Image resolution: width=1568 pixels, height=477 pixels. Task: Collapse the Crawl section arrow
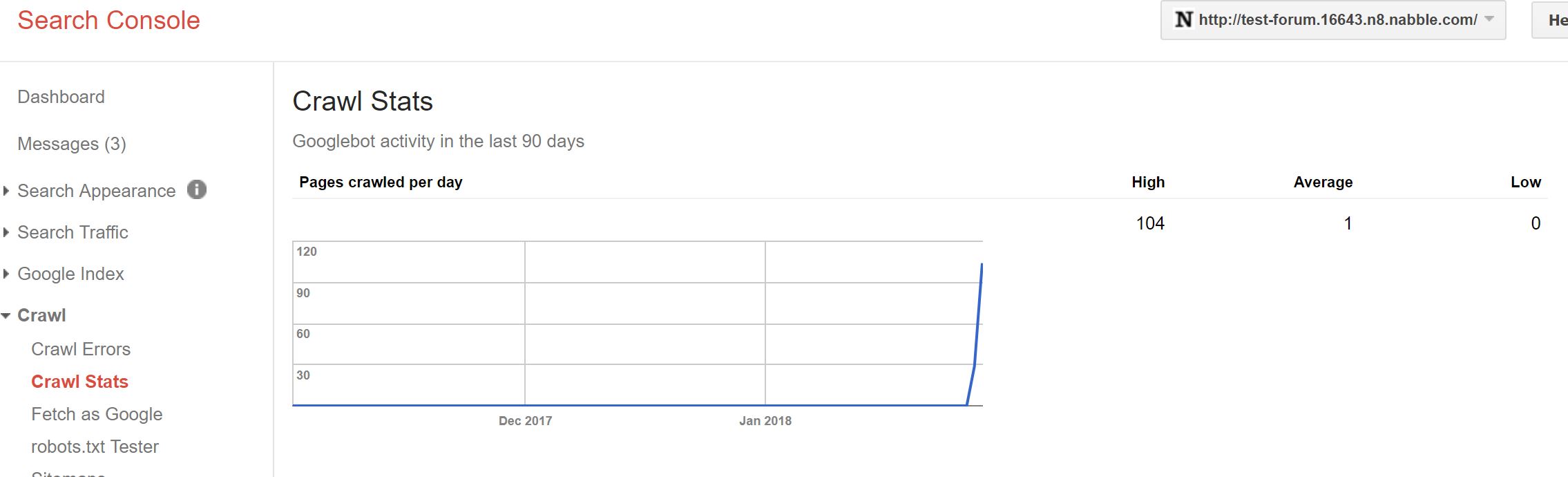[x=6, y=316]
